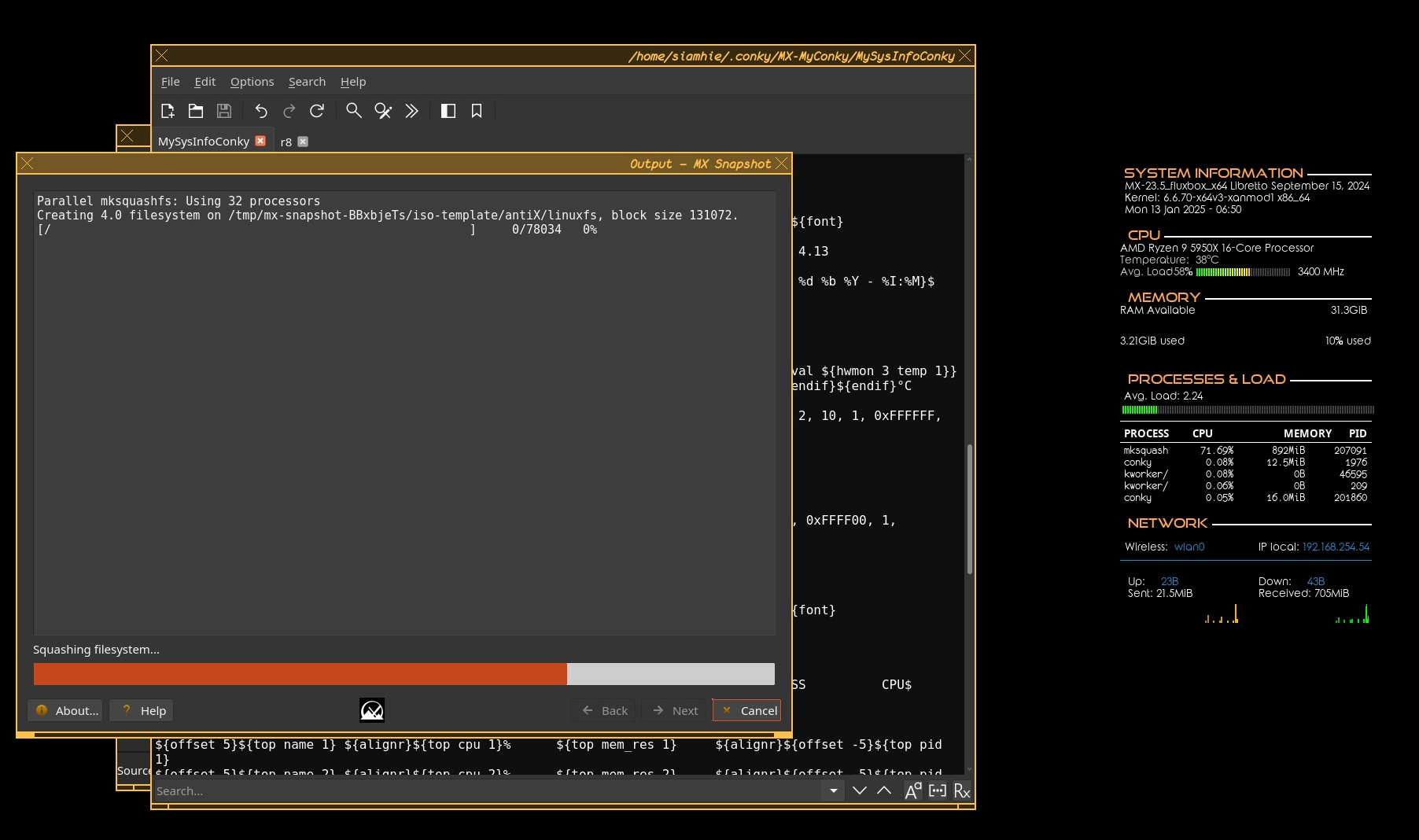
Task: Open the File menu
Action: 171,82
